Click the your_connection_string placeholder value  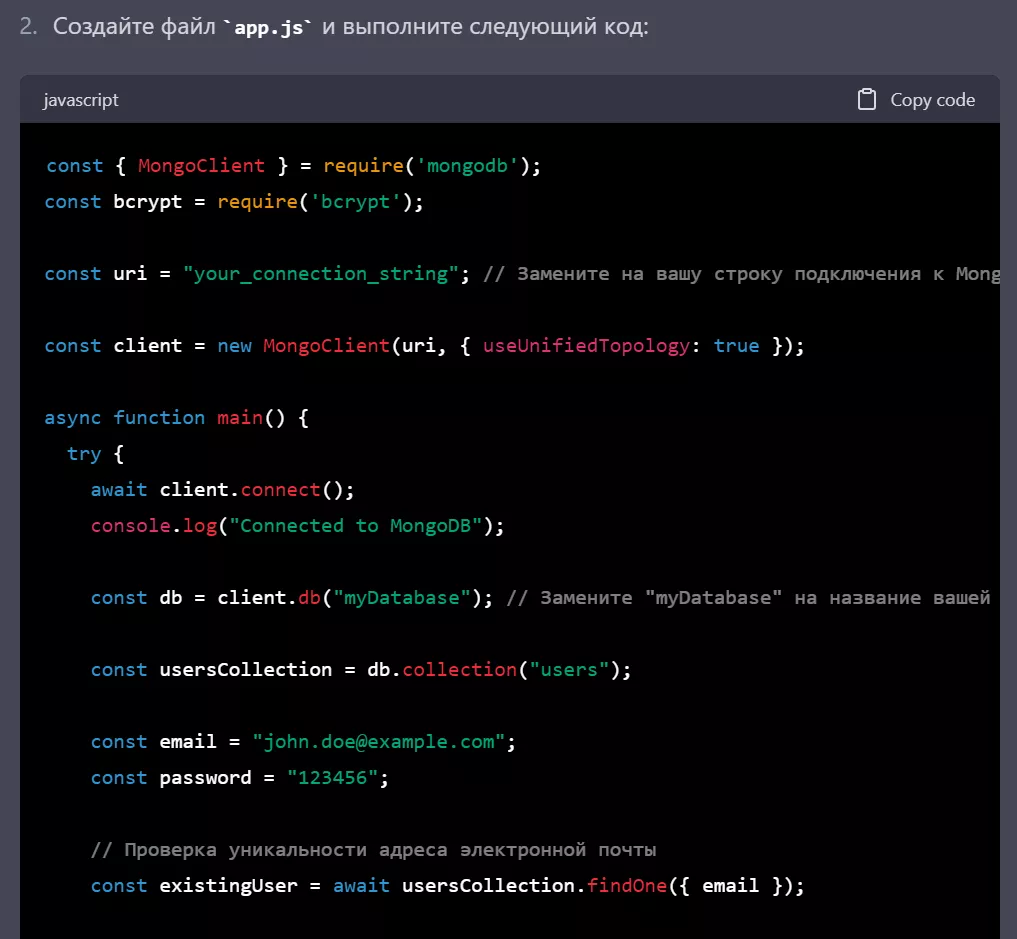[320, 273]
